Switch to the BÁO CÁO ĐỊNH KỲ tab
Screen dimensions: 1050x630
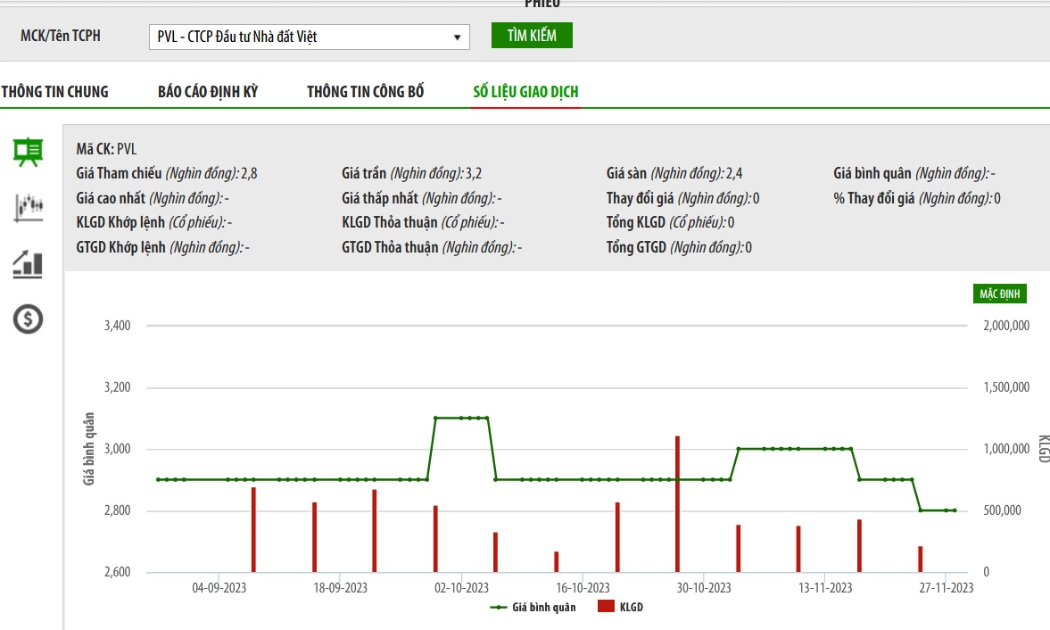pyautogui.click(x=208, y=92)
